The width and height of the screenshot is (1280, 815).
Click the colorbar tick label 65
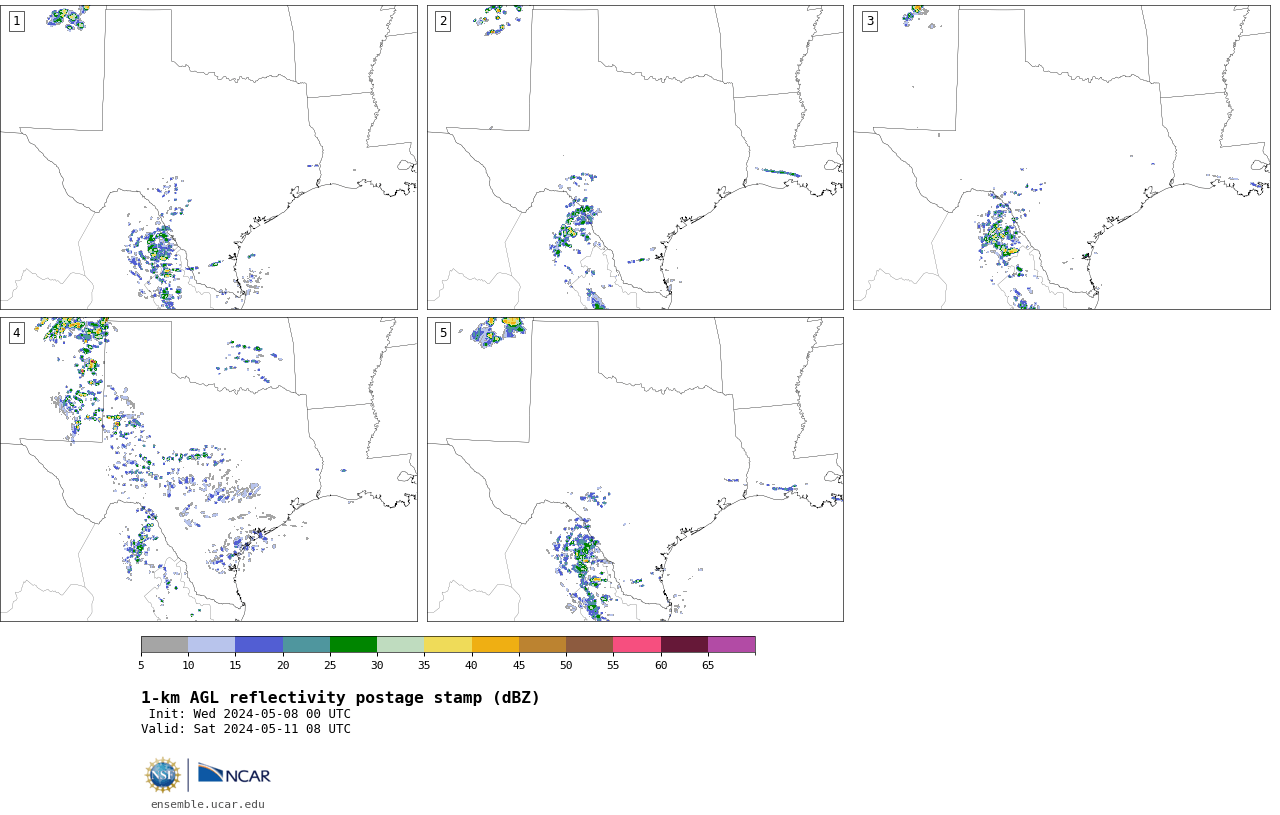click(708, 665)
